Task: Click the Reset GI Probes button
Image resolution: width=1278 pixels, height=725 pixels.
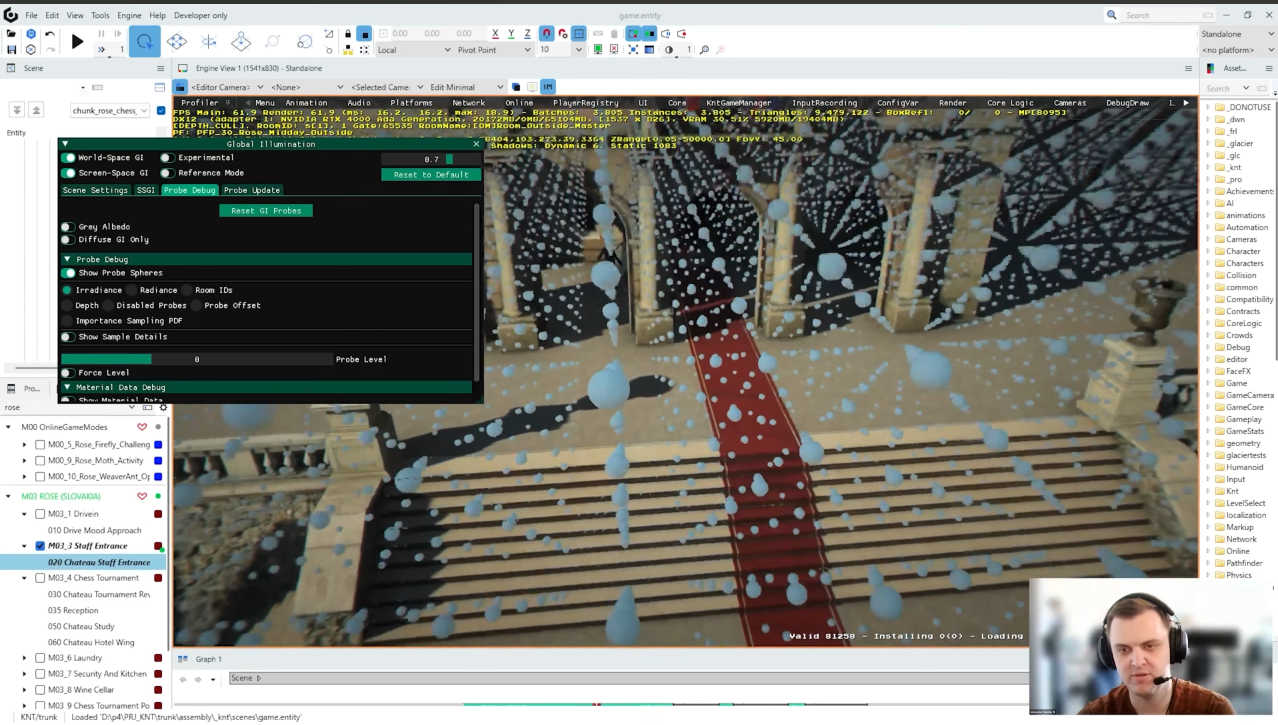Action: pos(266,210)
